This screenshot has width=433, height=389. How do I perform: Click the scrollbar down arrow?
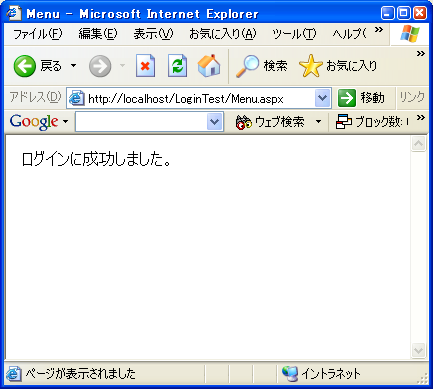(418, 350)
